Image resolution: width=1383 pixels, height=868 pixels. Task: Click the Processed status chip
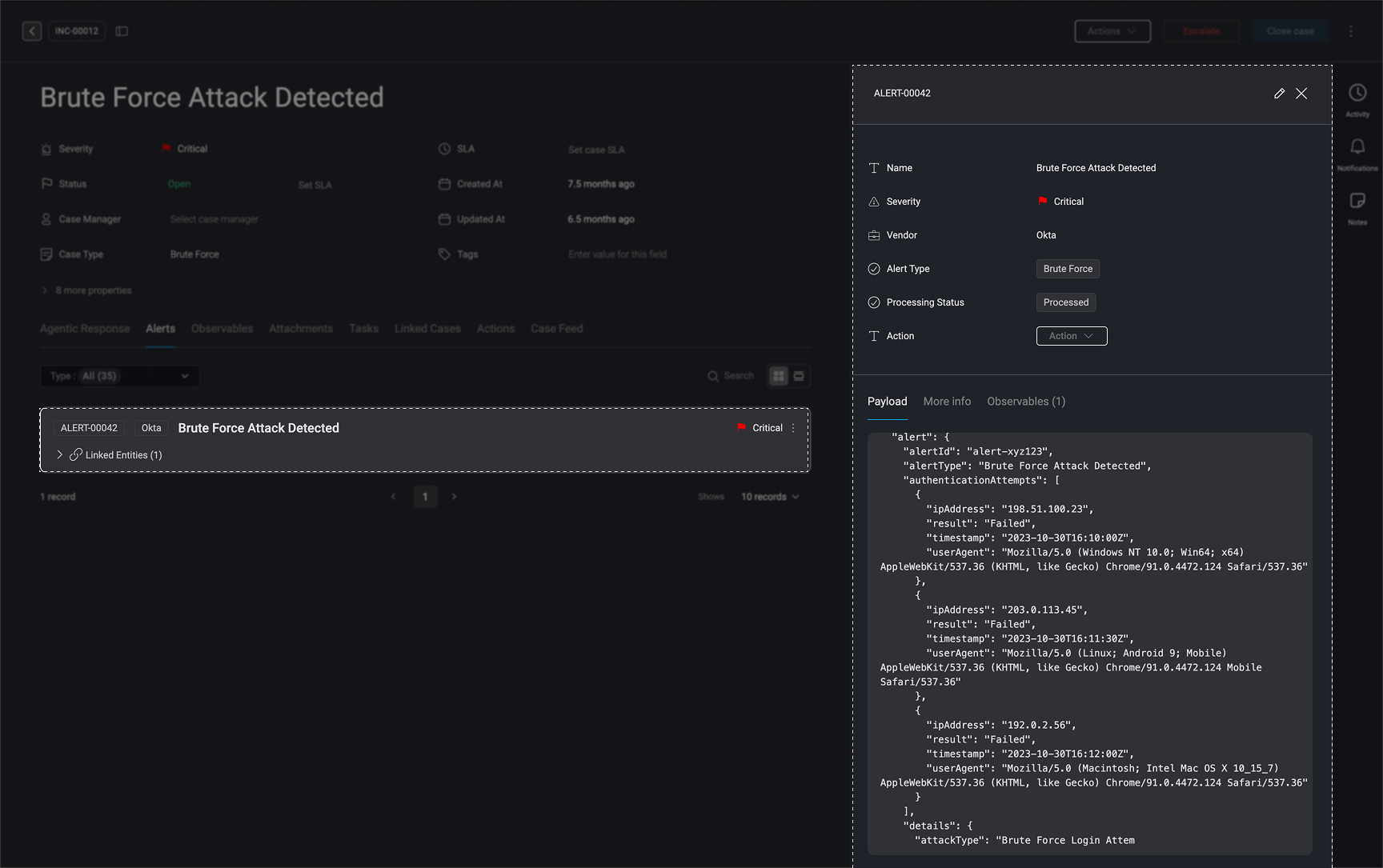[1066, 302]
